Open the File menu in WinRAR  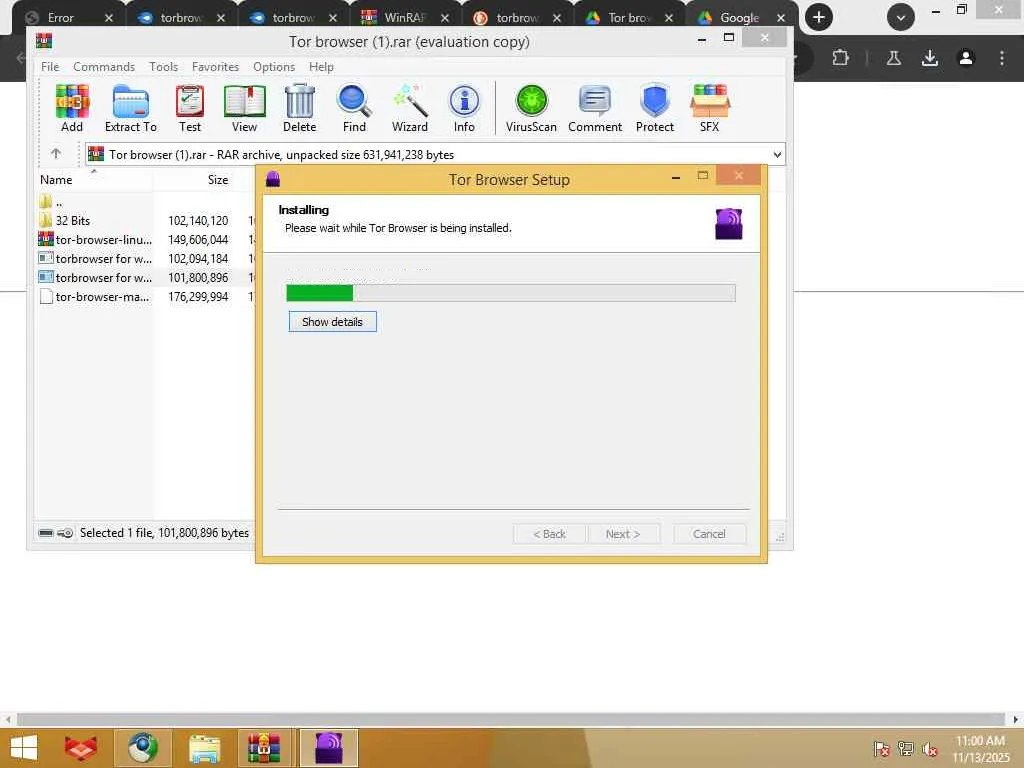pyautogui.click(x=50, y=67)
